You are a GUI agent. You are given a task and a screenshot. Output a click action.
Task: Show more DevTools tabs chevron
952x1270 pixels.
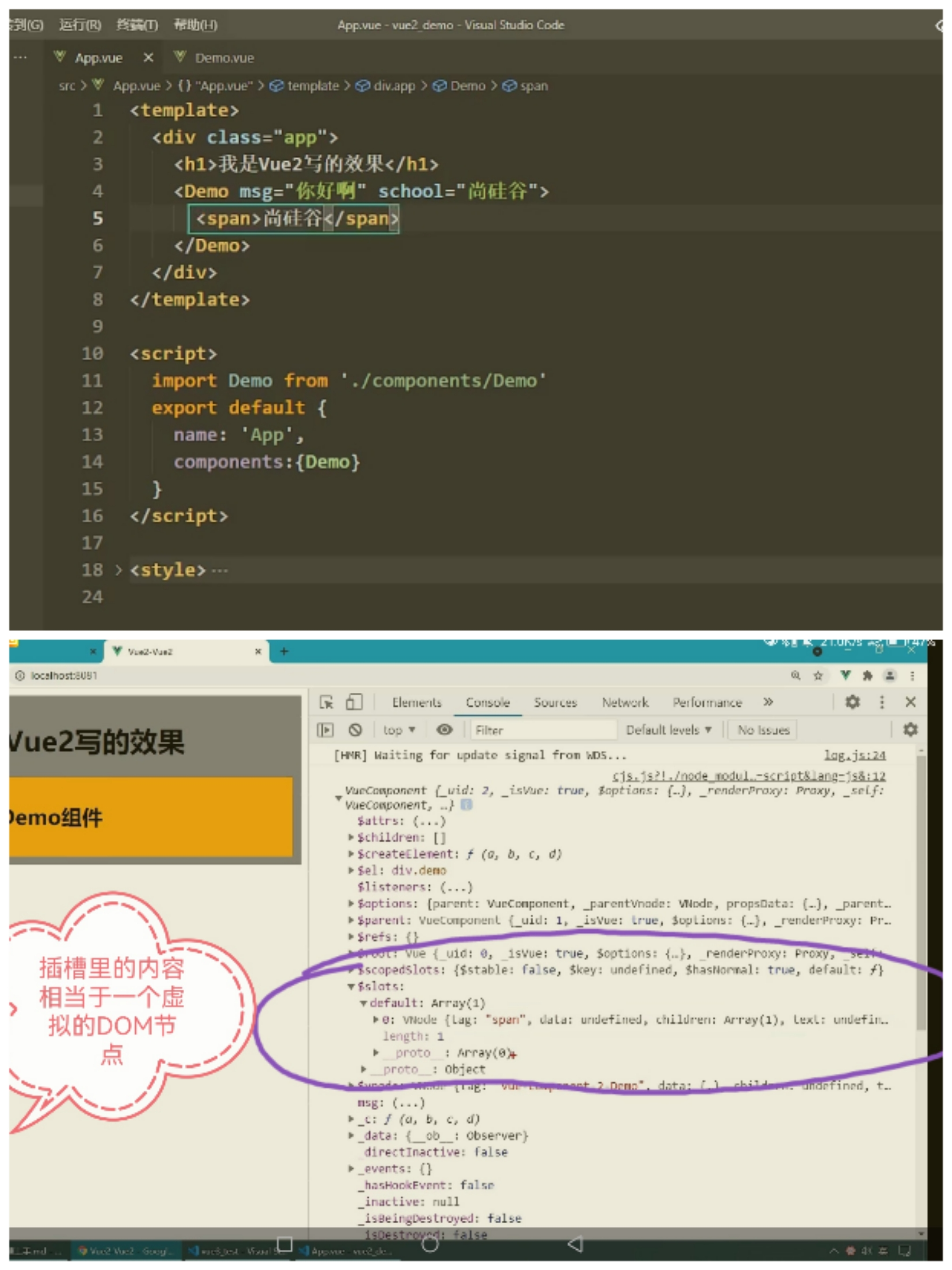[x=768, y=702]
